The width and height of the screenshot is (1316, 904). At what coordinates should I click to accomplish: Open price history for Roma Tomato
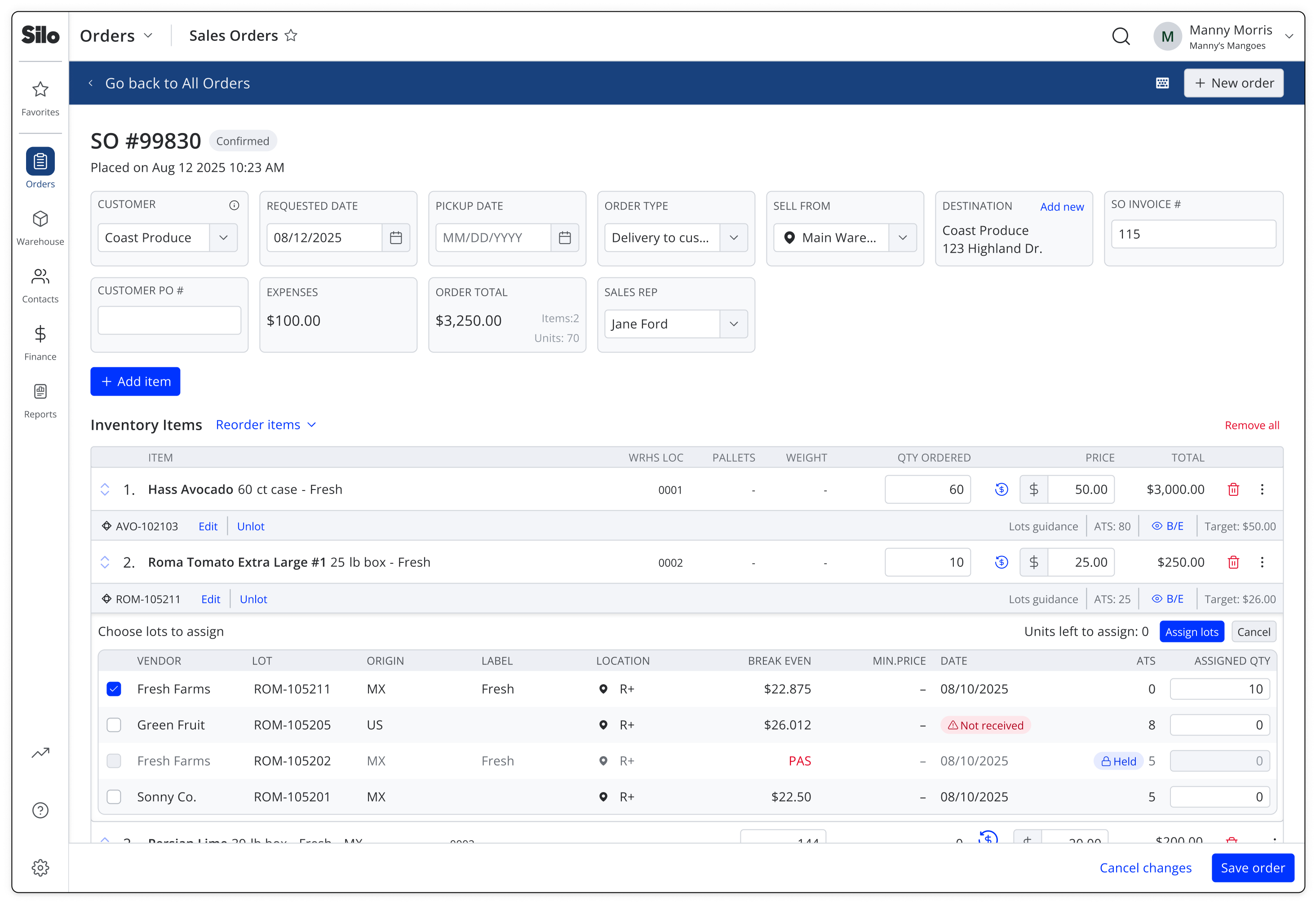tap(1001, 562)
